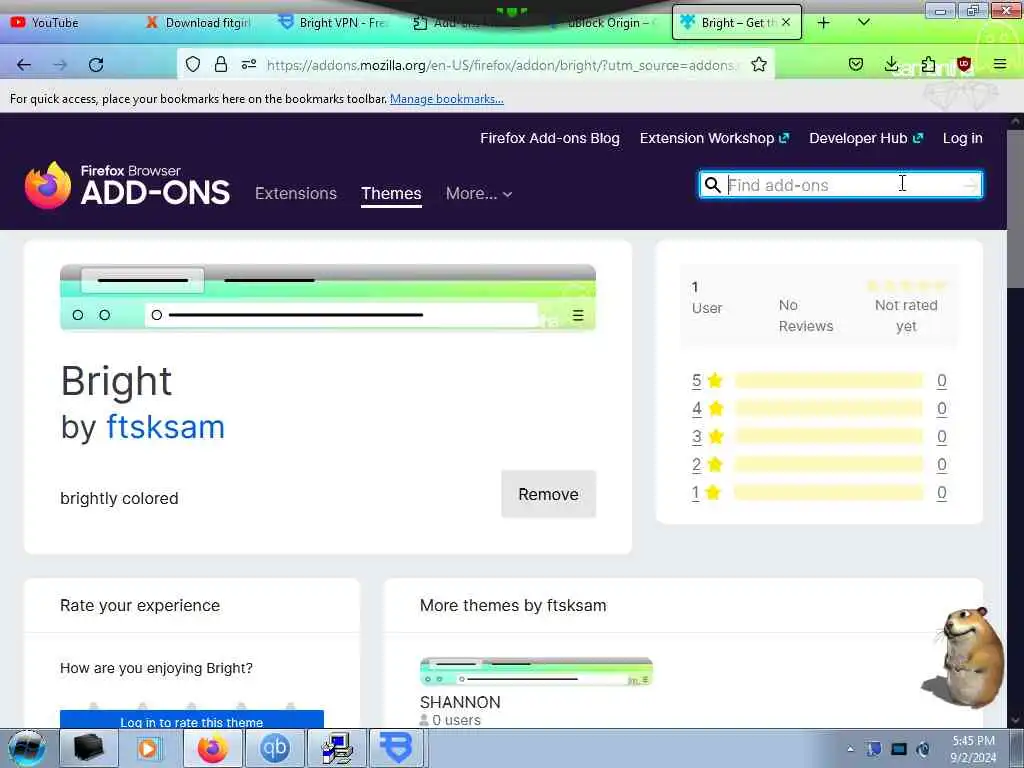Click the search magnifier icon
The image size is (1024, 768).
[712, 185]
